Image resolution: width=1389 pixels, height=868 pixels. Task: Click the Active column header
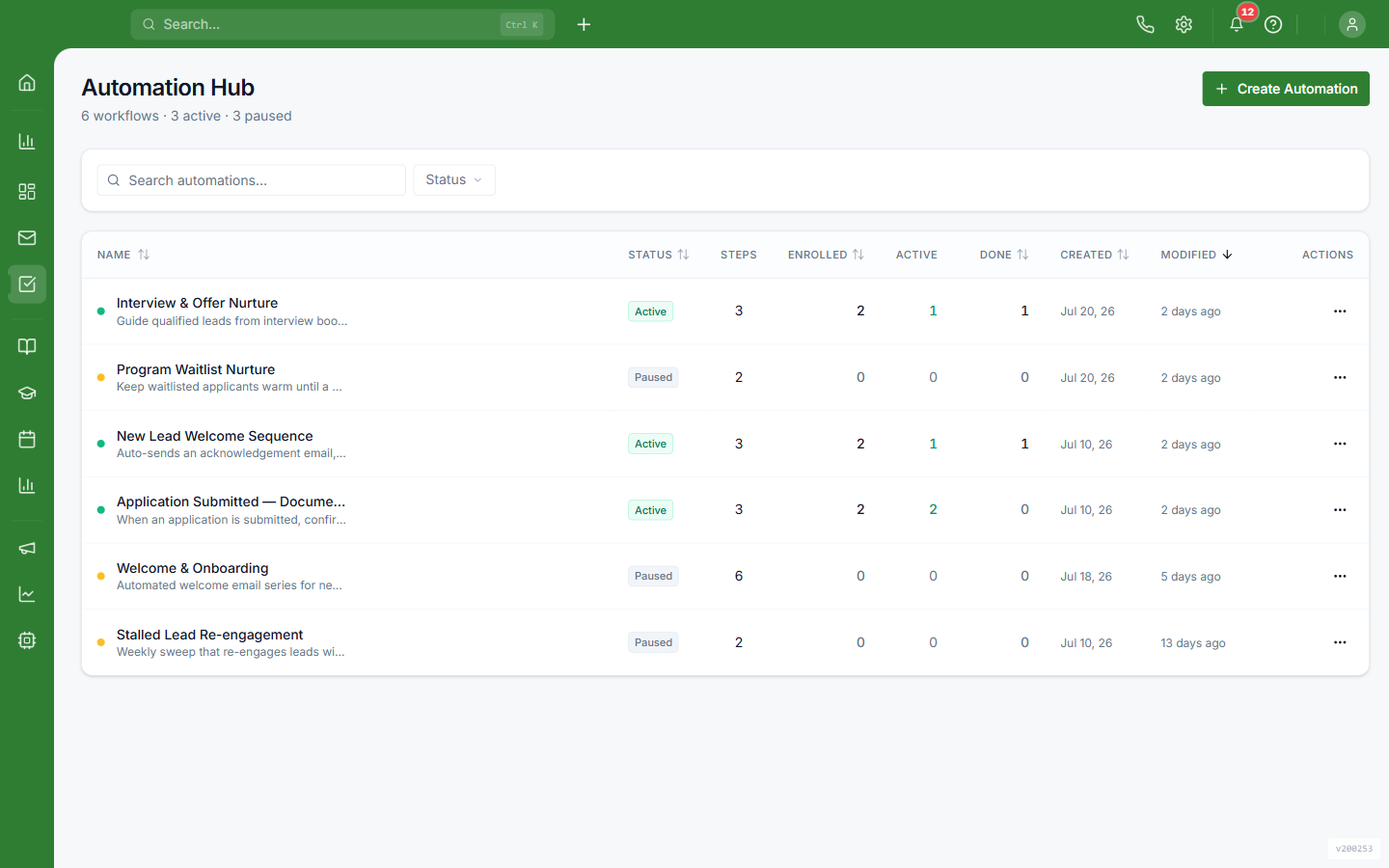pyautogui.click(x=916, y=255)
